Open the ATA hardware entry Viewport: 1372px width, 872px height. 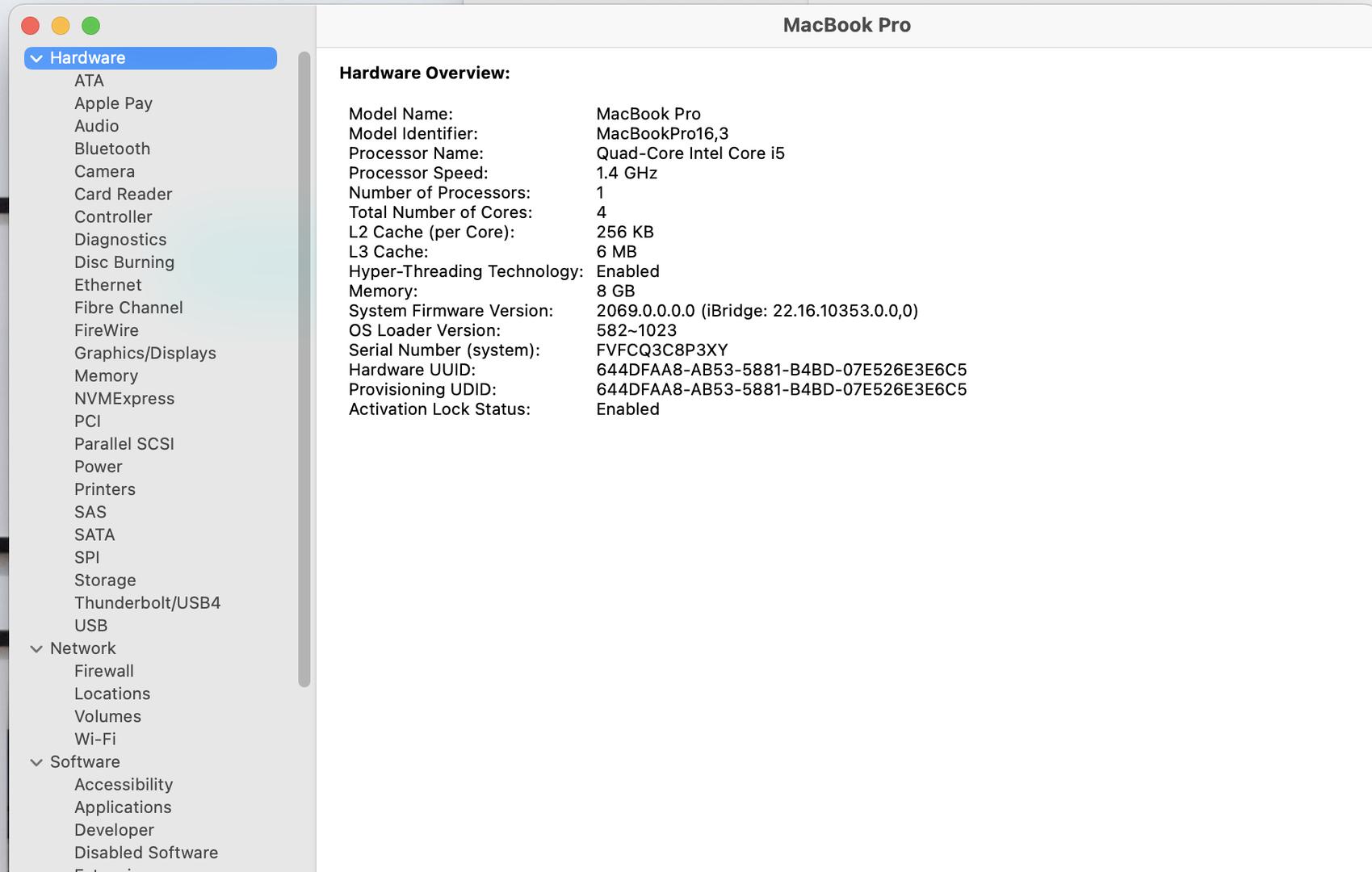coord(89,81)
